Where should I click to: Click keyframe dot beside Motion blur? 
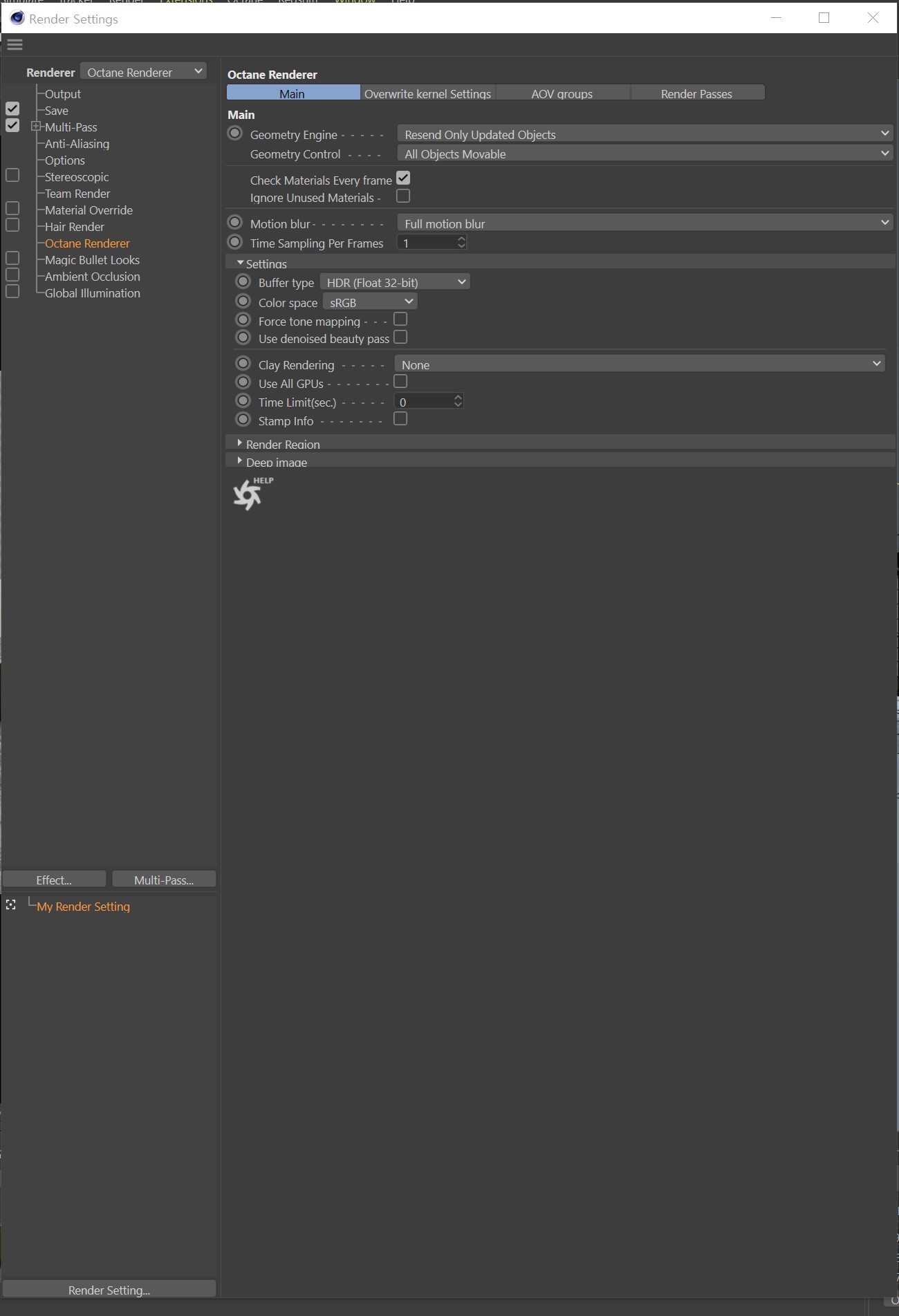click(x=235, y=223)
